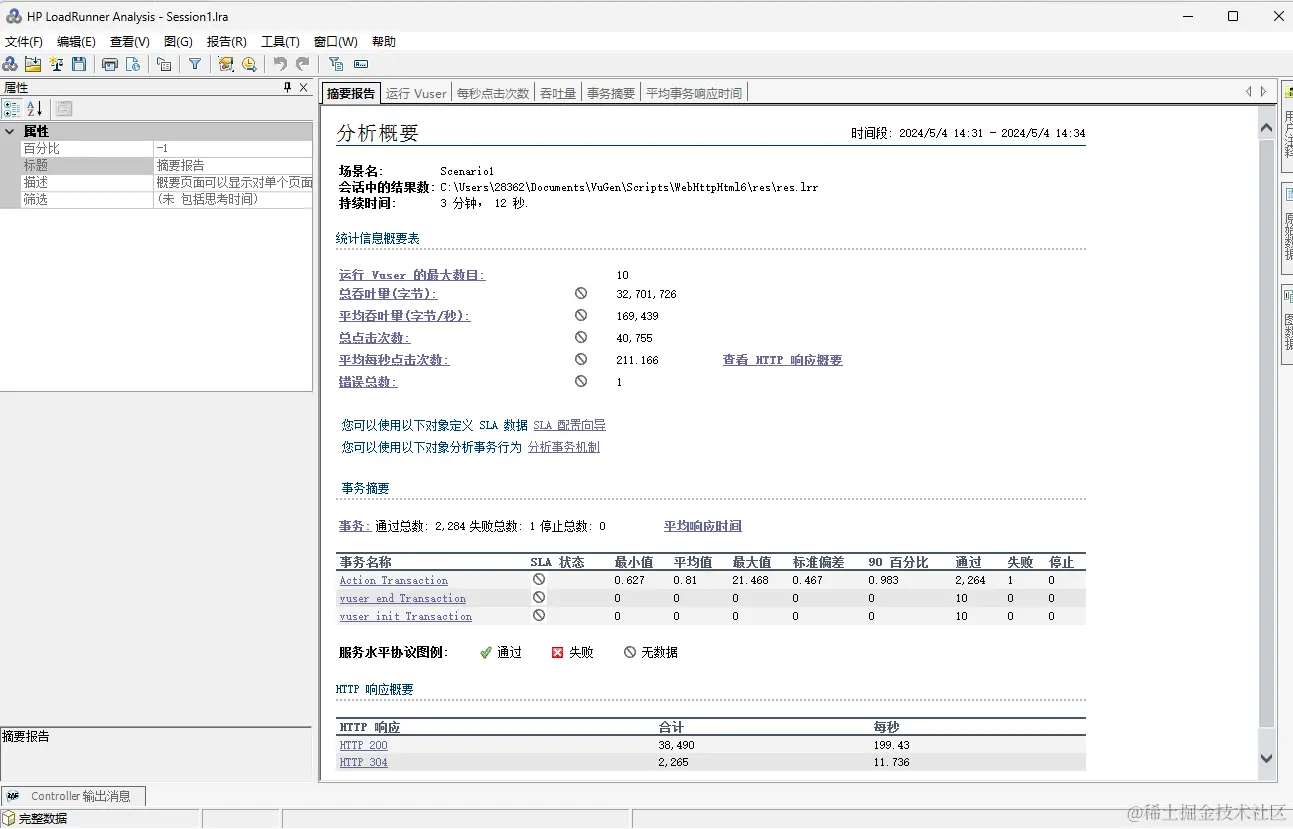The width and height of the screenshot is (1293, 829).
Task: Sort properties alphabetically with the A-Z button
Action: click(33, 108)
